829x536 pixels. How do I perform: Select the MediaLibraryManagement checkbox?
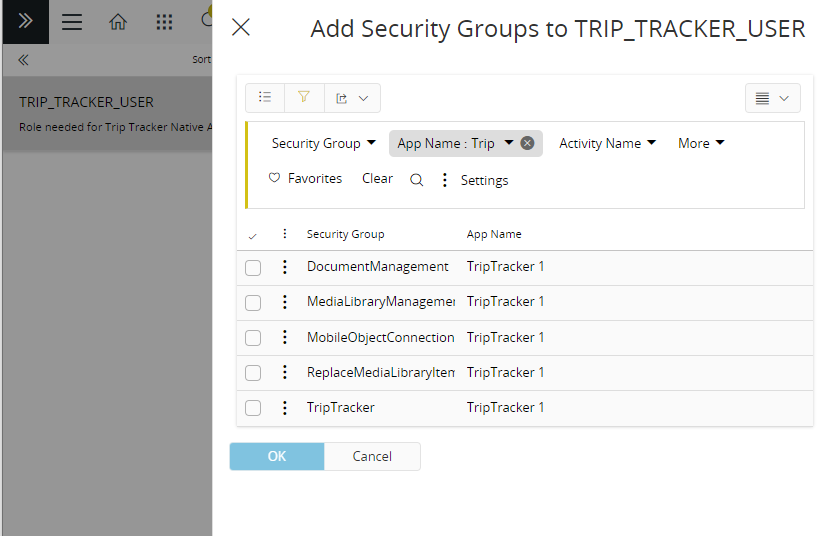(253, 302)
